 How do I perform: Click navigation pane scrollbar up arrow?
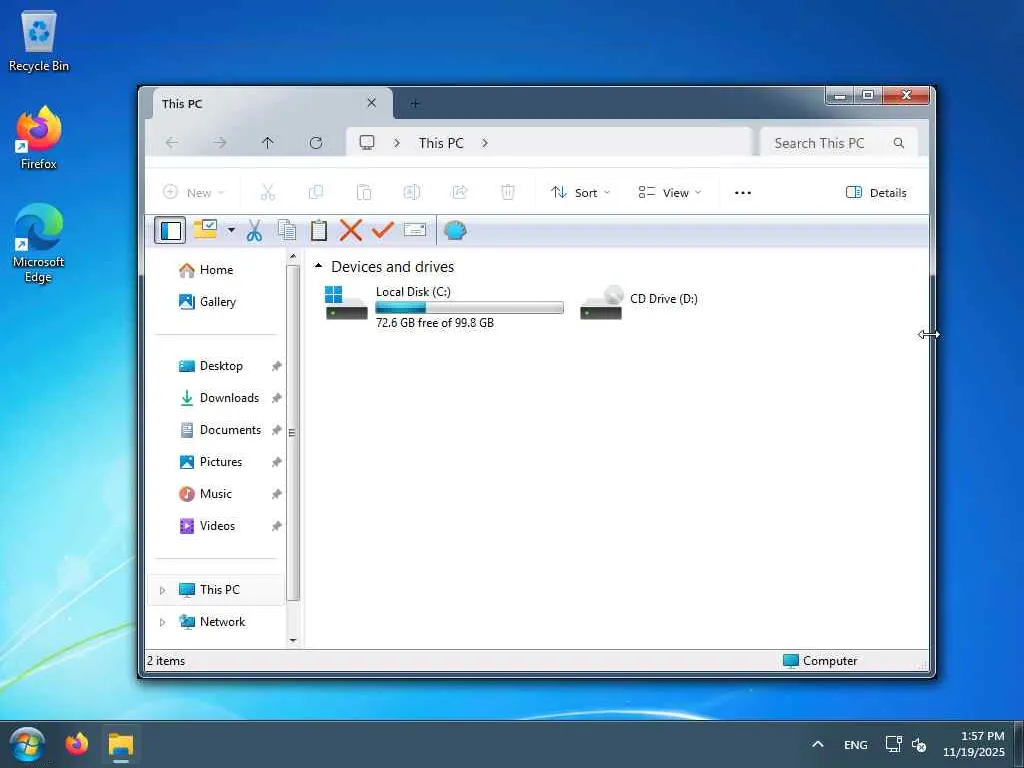(293, 257)
